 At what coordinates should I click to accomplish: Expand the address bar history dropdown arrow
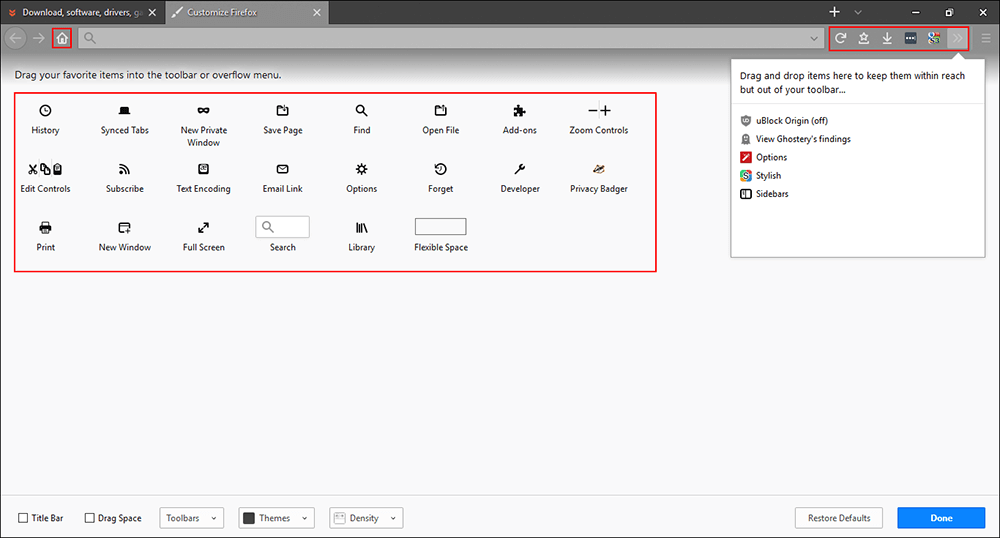coord(814,38)
